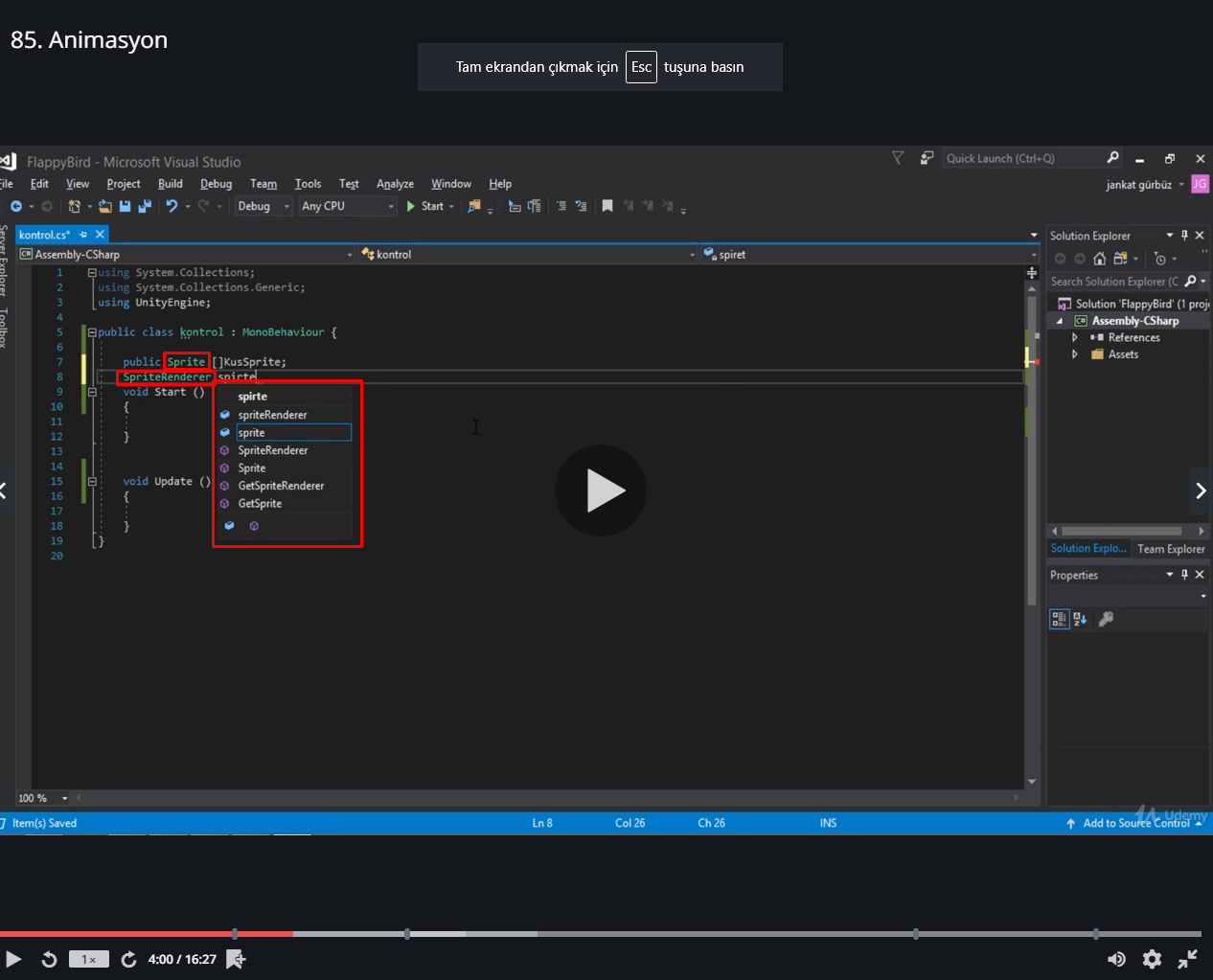Add a bookmark note at the current time
This screenshot has height=980, width=1213.
(236, 959)
